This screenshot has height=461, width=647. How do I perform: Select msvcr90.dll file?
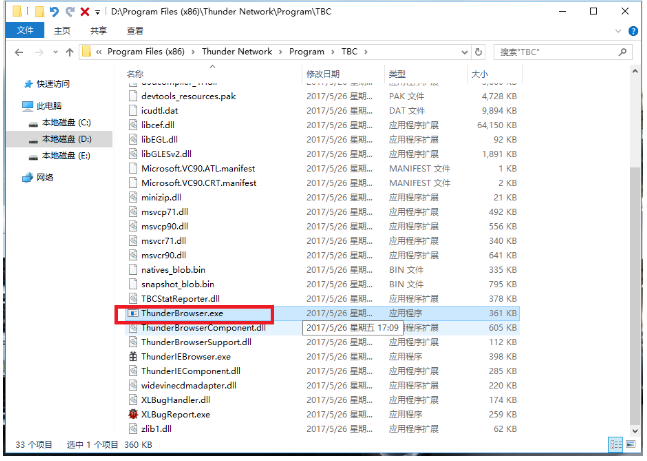[163, 255]
